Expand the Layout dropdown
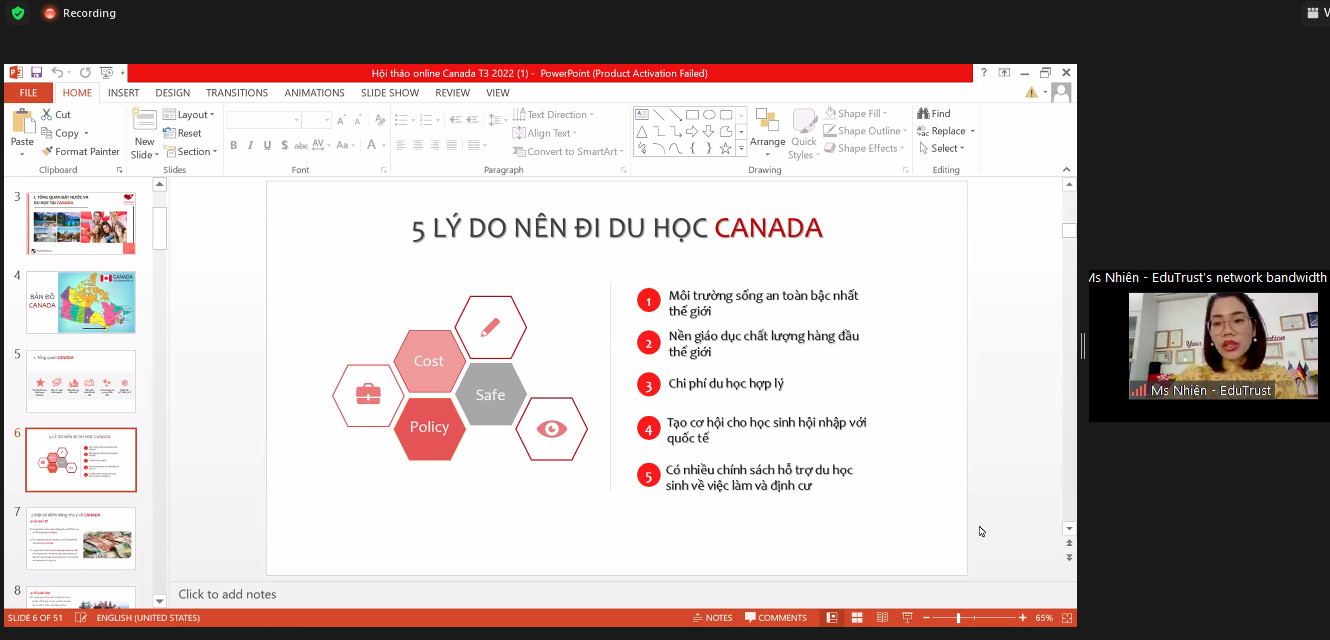Viewport: 1330px width, 640px height. [x=190, y=115]
